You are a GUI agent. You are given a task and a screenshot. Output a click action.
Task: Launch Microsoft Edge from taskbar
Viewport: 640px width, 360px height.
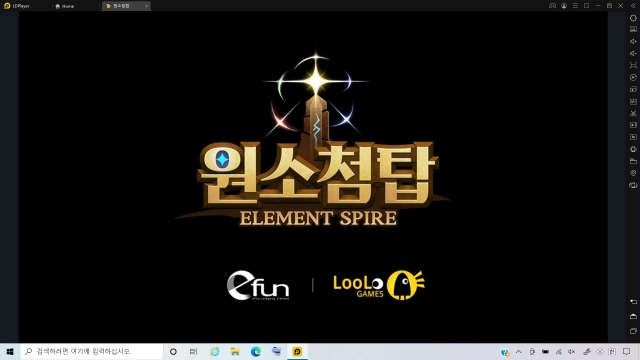point(256,351)
